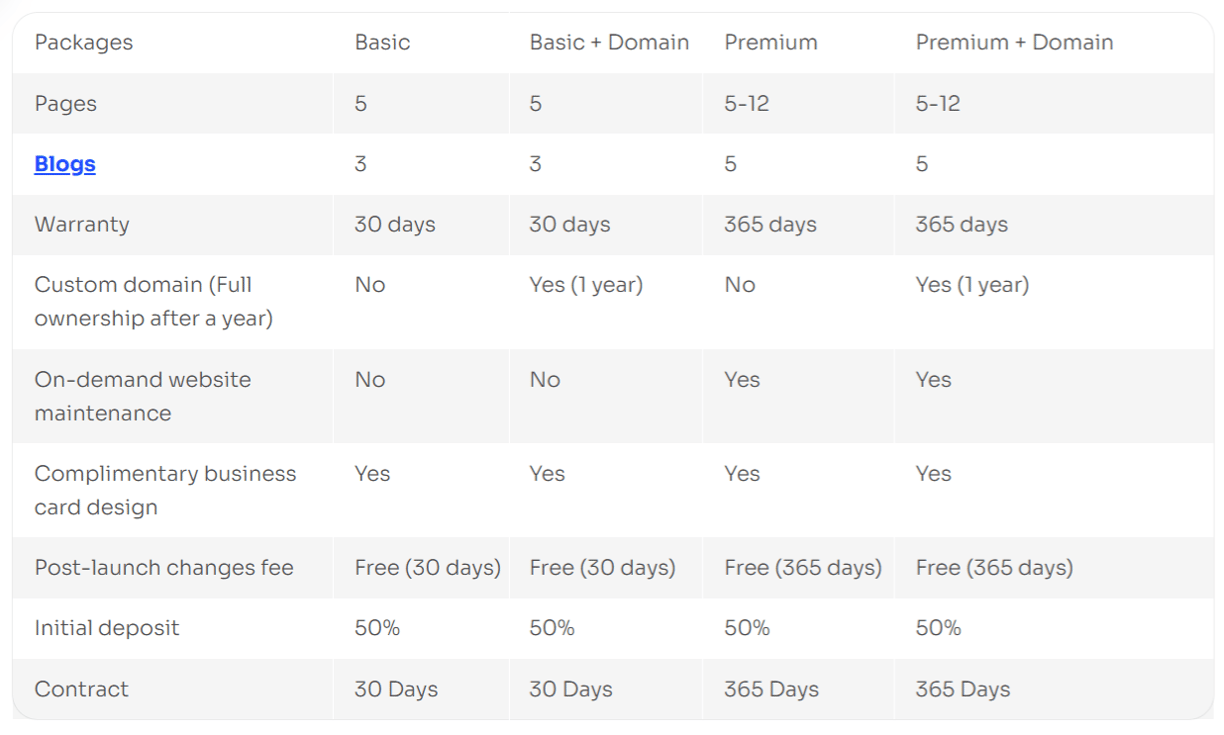Click the On-demand website maintenance label
Image resolution: width=1224 pixels, height=735 pixels.
(143, 396)
